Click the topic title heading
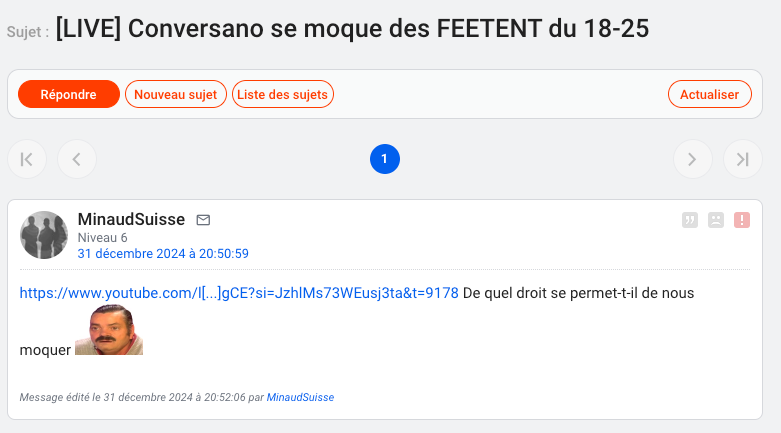The height and width of the screenshot is (433, 781). 352,28
